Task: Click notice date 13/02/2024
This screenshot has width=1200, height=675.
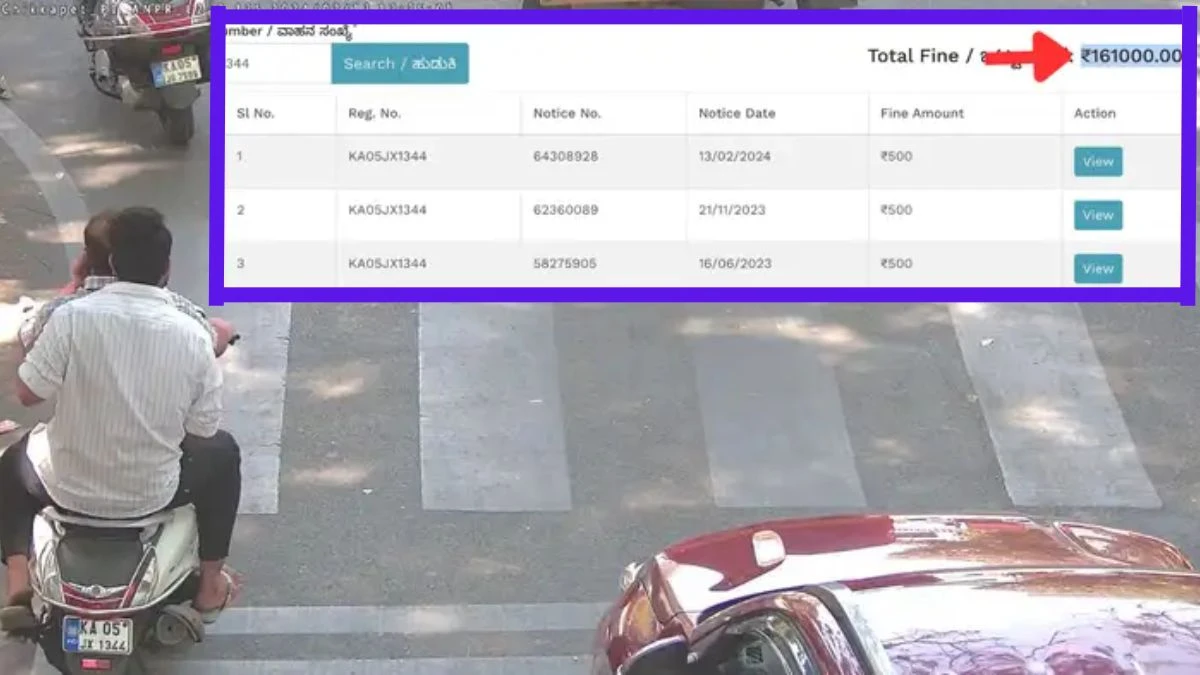Action: coord(735,157)
